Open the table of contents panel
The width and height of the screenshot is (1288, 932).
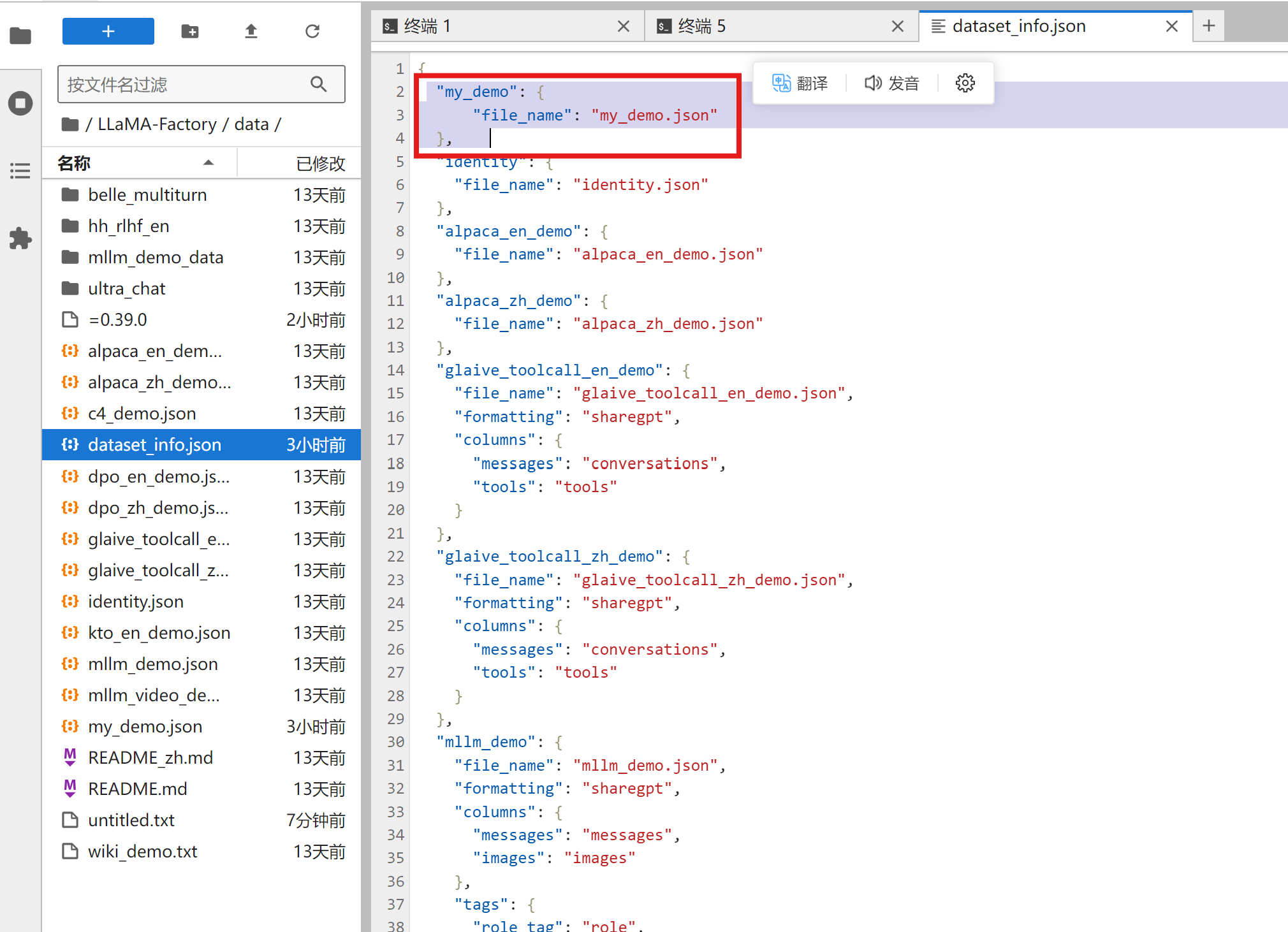click(x=20, y=171)
